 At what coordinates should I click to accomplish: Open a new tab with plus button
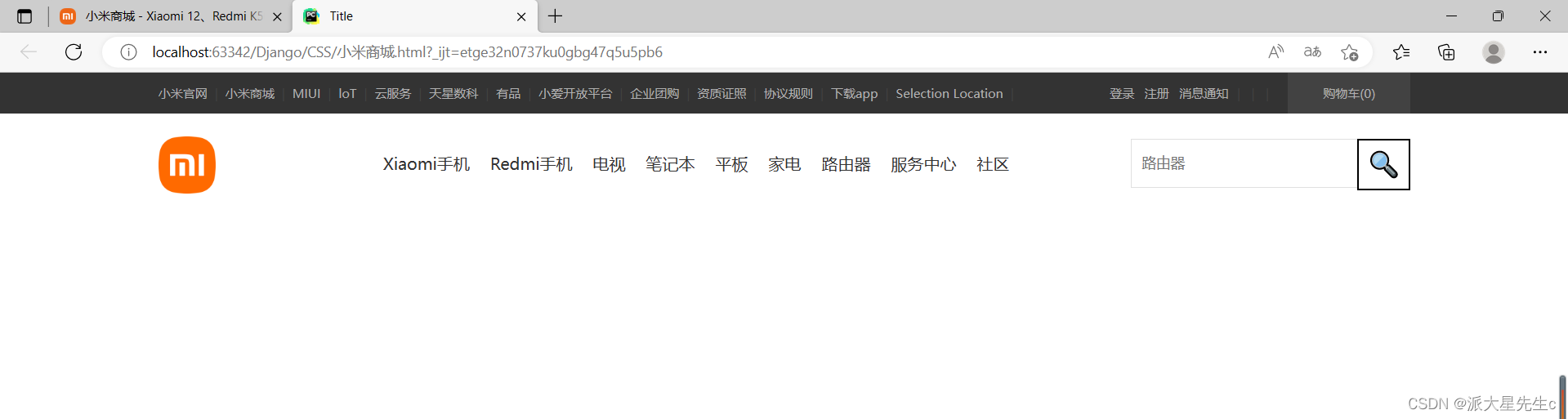[x=556, y=16]
